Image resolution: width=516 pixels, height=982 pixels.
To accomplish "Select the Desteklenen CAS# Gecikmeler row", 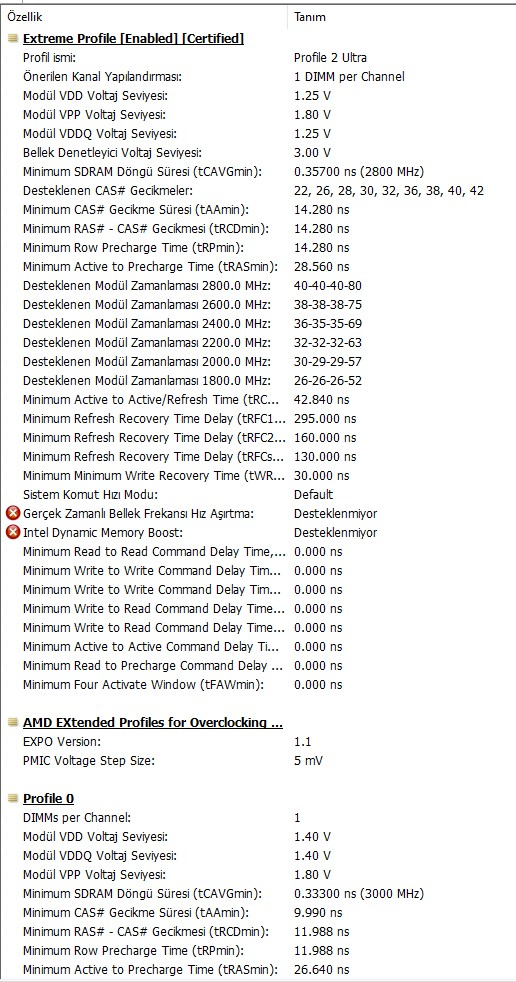I will (x=258, y=190).
